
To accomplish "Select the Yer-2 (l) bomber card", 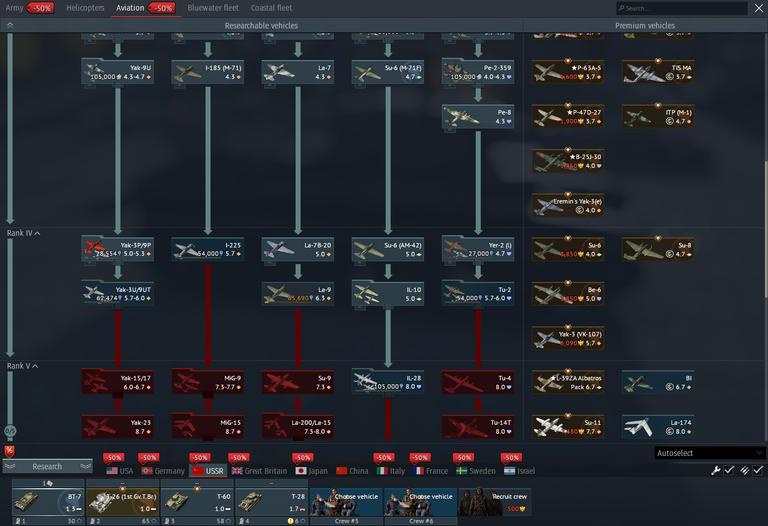I will point(478,249).
